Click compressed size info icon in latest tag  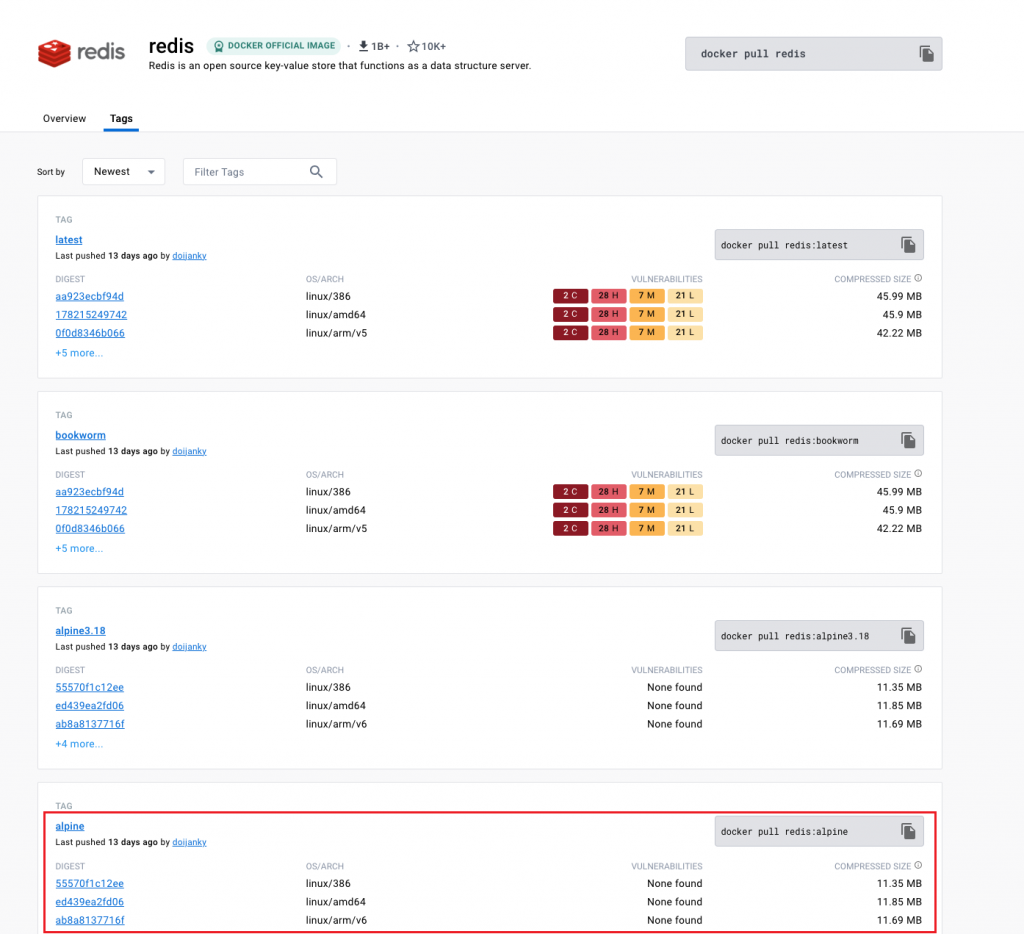coord(918,278)
